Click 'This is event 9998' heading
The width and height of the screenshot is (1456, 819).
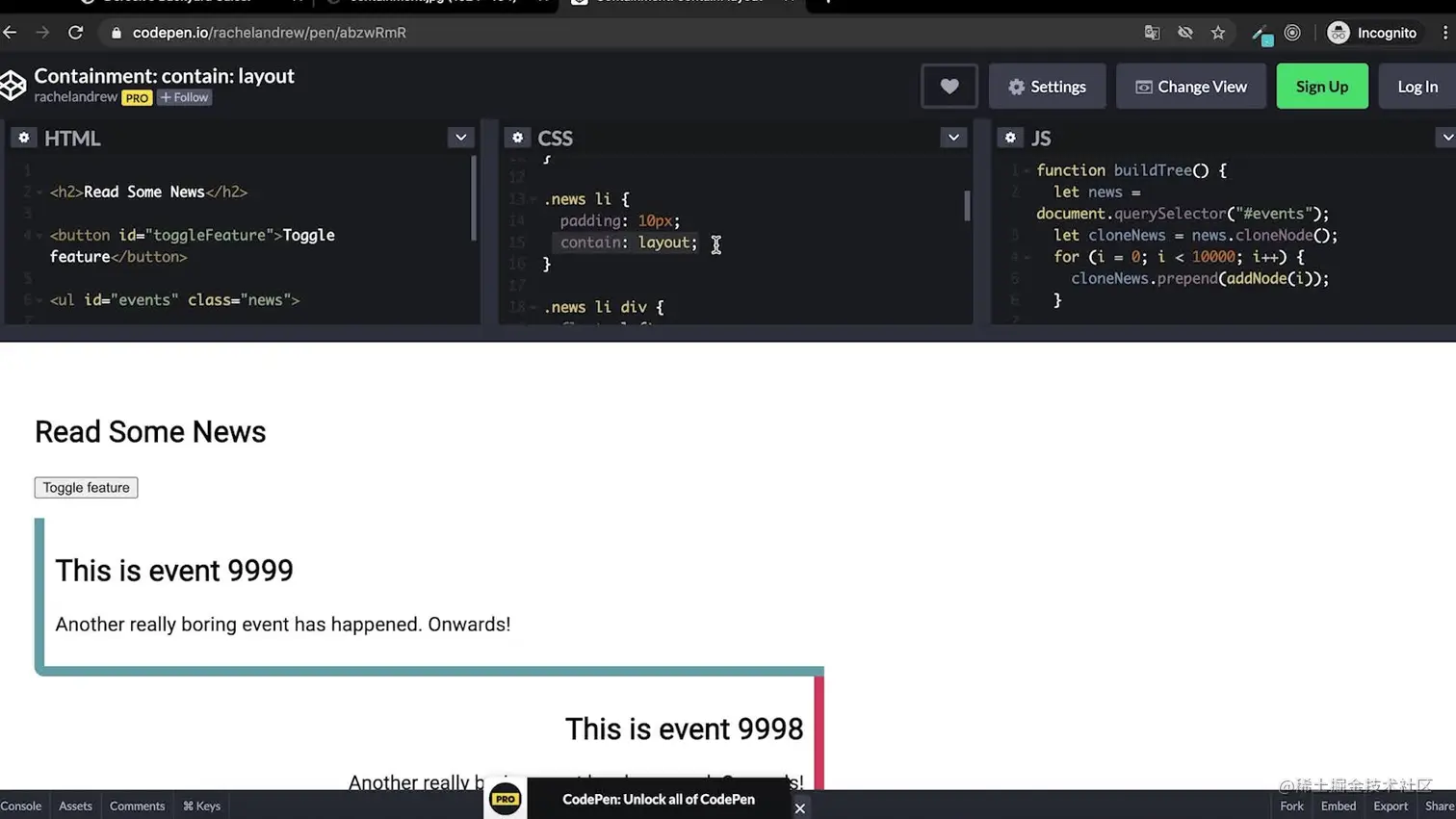pos(684,729)
